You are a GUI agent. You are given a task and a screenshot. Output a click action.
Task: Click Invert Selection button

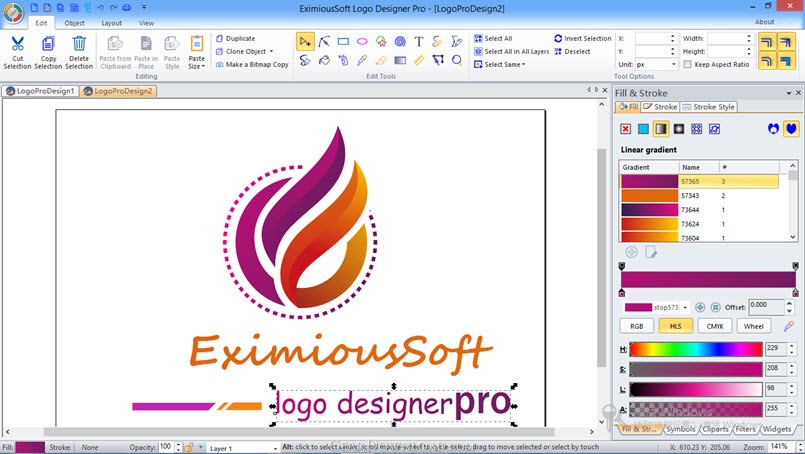[583, 39]
